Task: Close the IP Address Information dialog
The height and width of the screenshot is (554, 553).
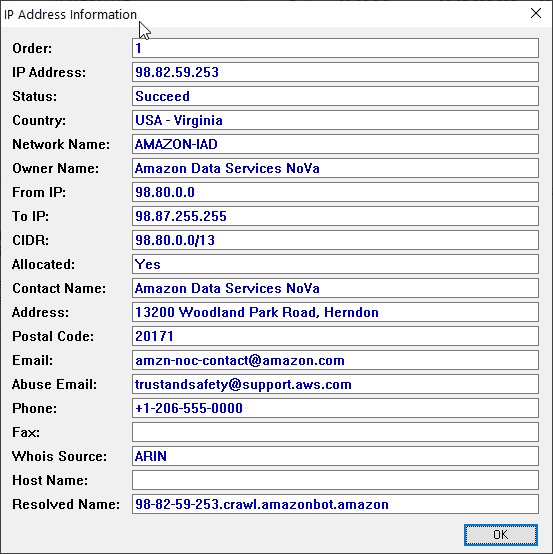Action: tap(536, 13)
